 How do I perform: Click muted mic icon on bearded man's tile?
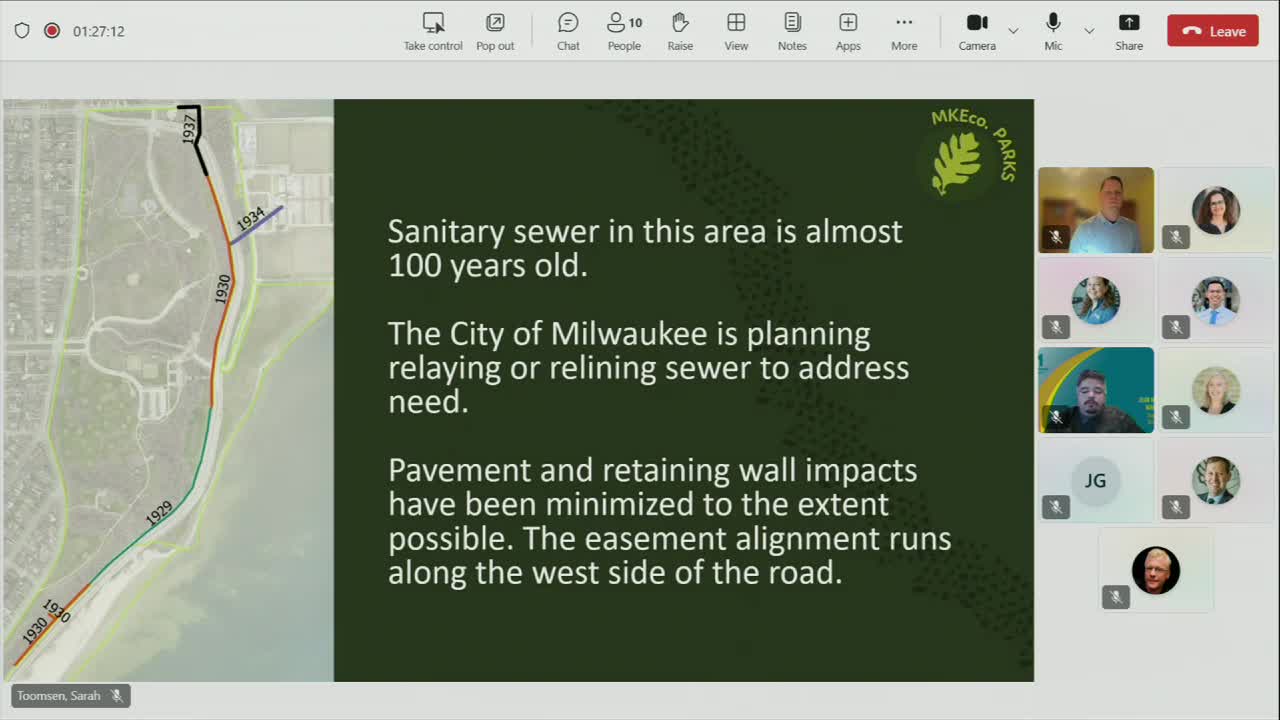(1056, 417)
